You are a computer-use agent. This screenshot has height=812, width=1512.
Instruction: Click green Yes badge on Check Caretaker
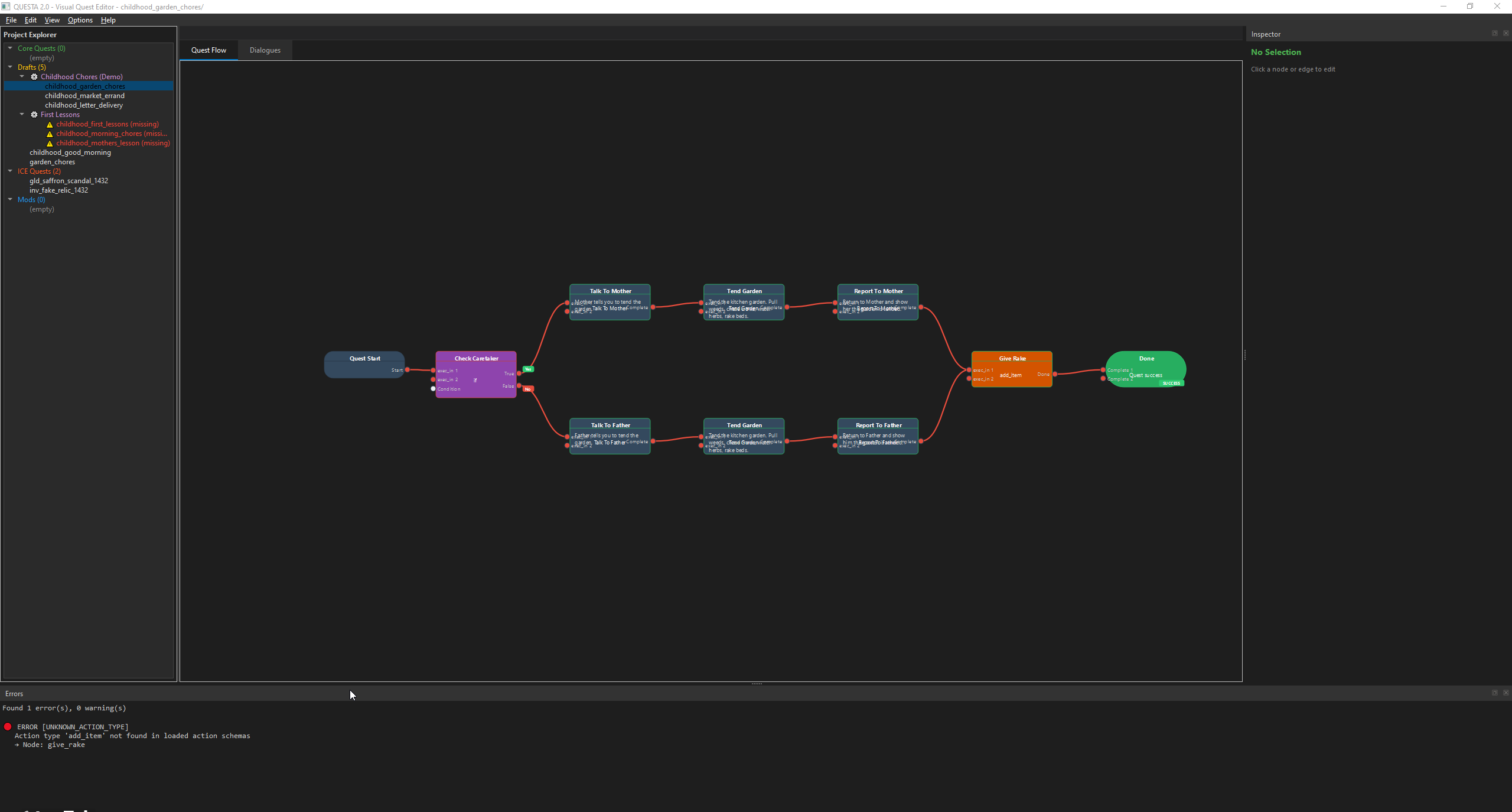529,369
